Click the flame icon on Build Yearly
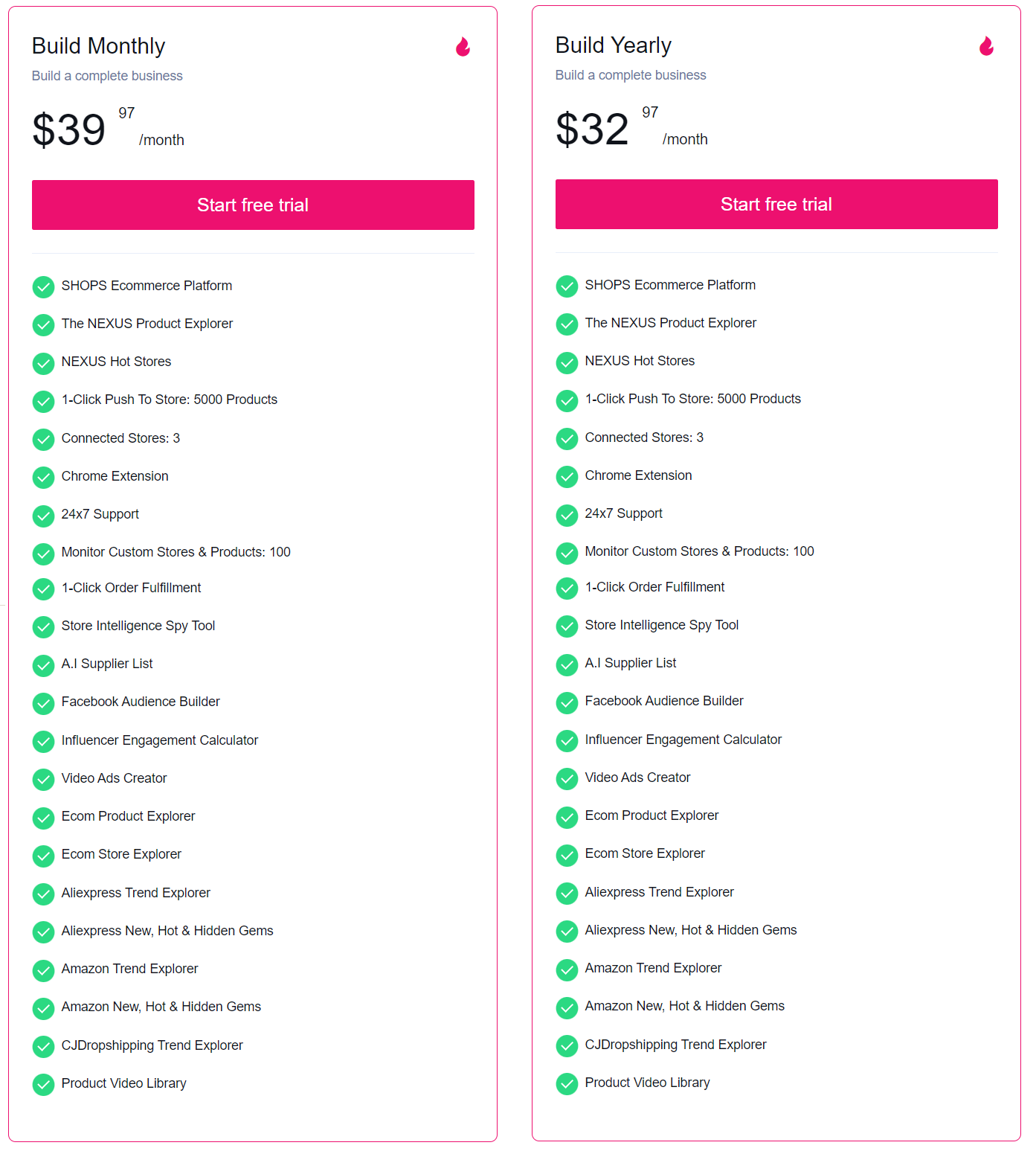This screenshot has height=1154, width=1036. coord(986,47)
